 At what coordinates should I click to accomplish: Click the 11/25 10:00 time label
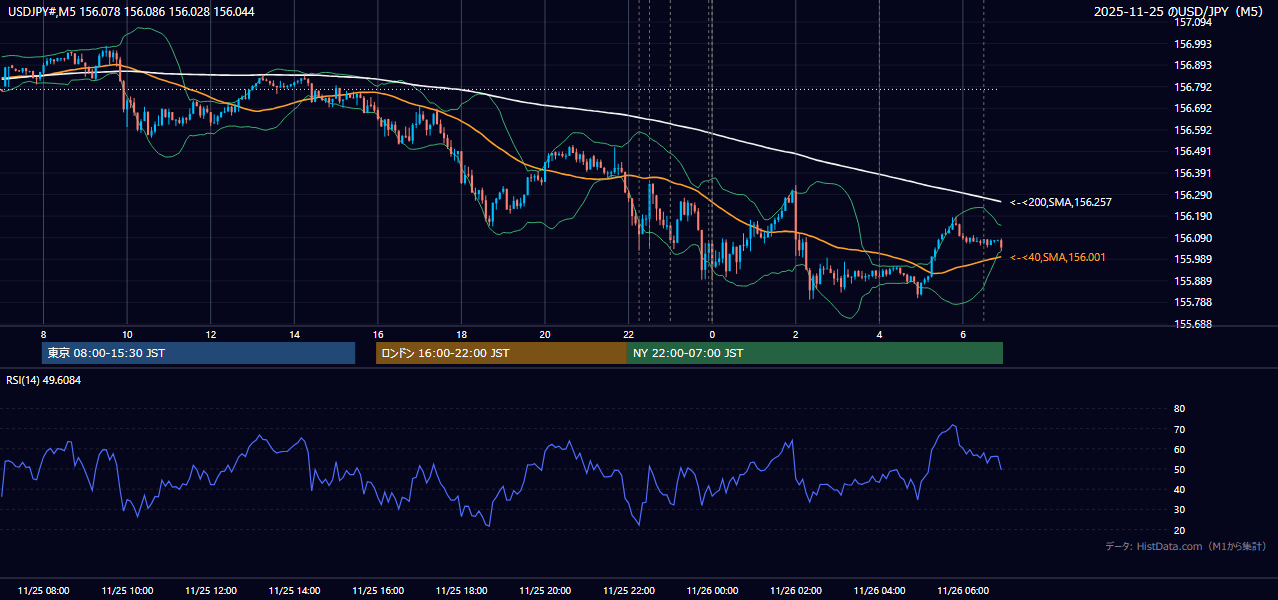[x=127, y=591]
